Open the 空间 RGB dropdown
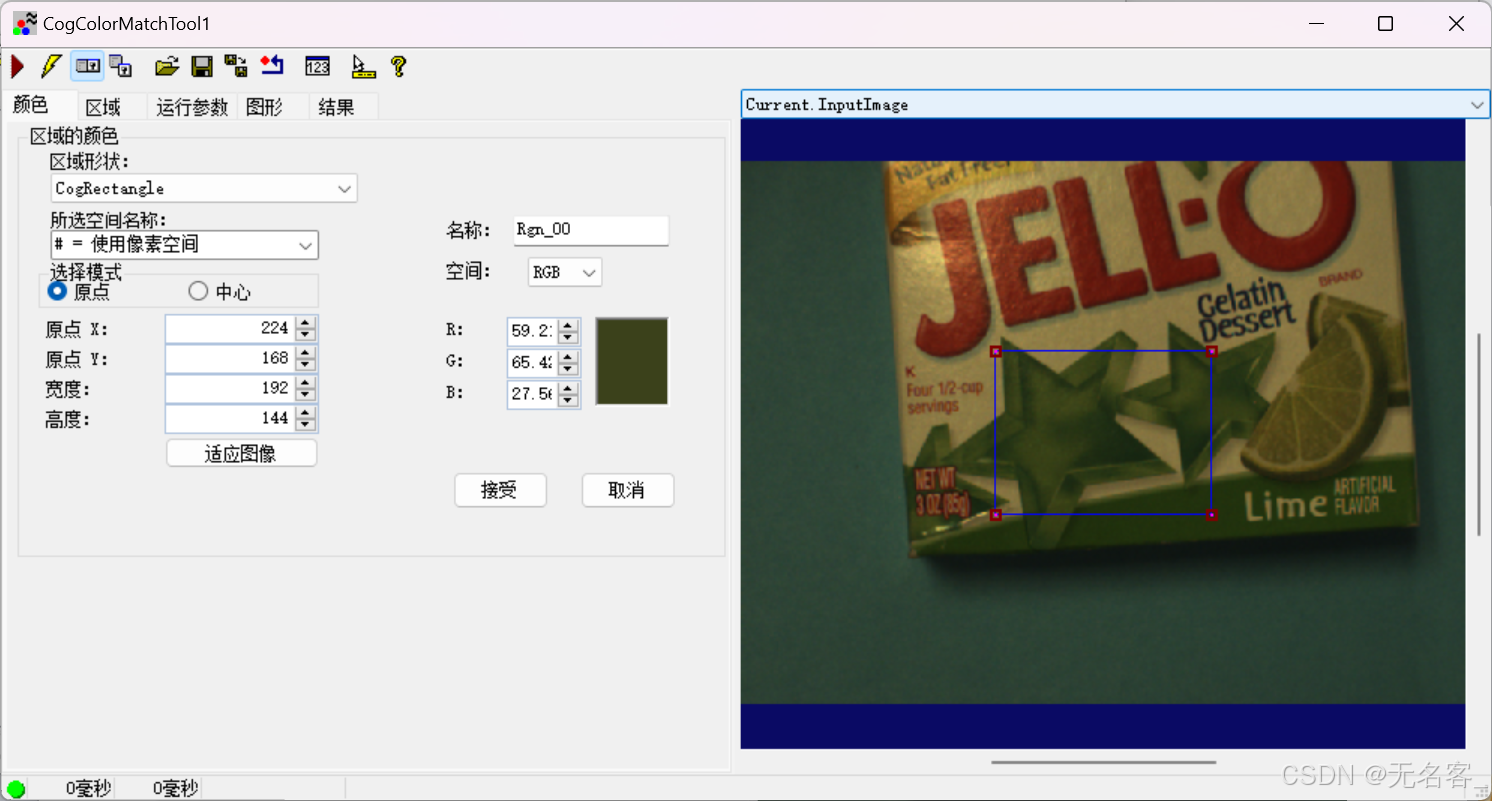The width and height of the screenshot is (1492, 801). click(565, 272)
